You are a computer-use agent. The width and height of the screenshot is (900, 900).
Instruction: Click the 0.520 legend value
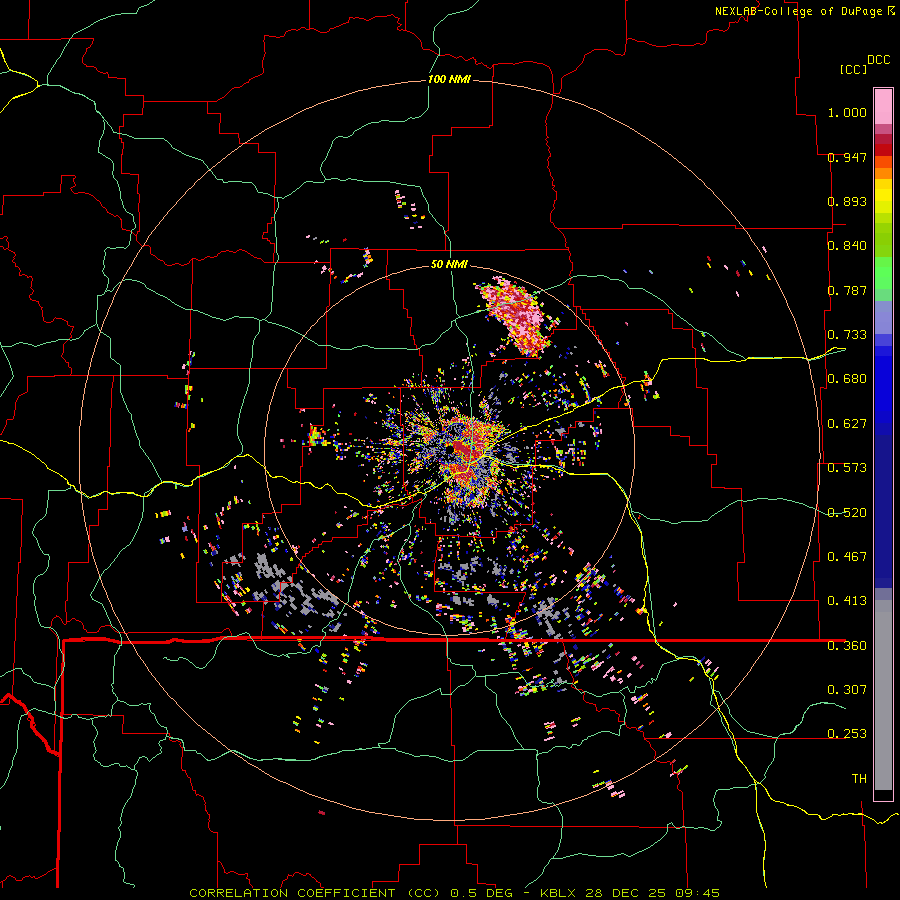tap(847, 513)
